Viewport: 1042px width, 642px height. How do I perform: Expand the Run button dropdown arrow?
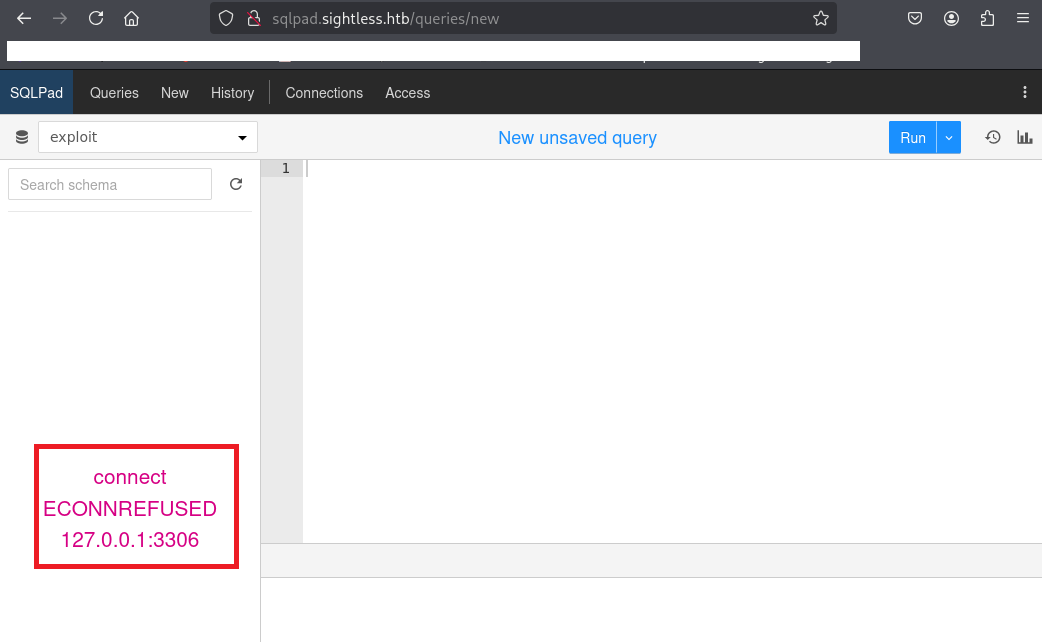click(x=949, y=138)
